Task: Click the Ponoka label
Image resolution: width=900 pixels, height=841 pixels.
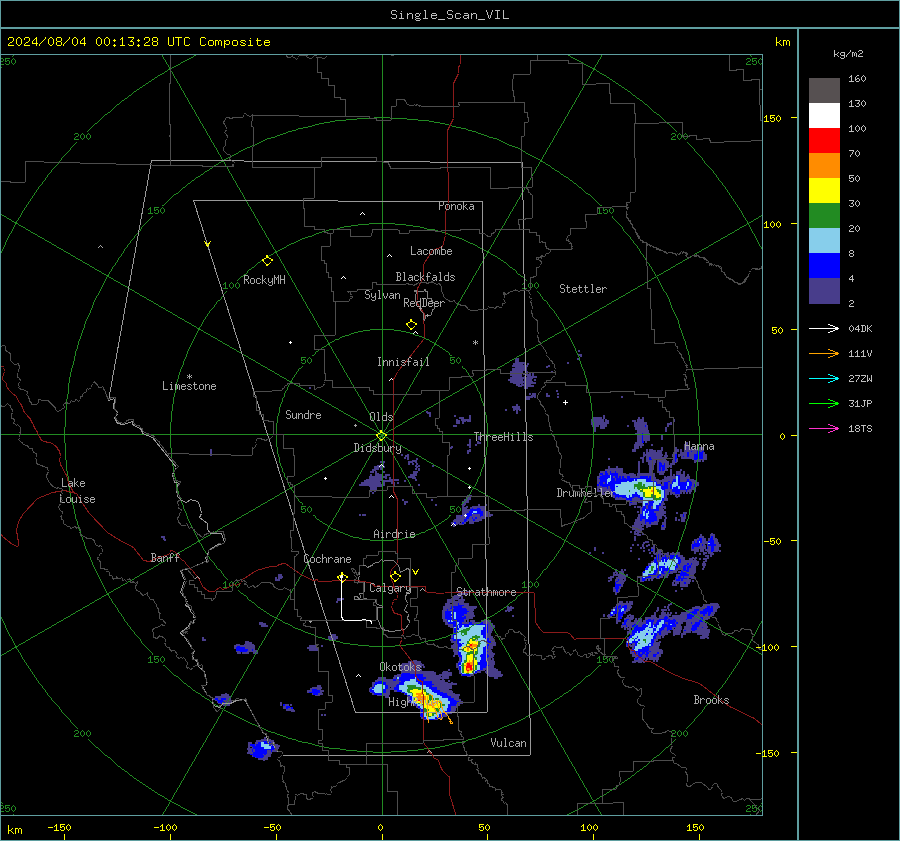Action: click(x=456, y=206)
